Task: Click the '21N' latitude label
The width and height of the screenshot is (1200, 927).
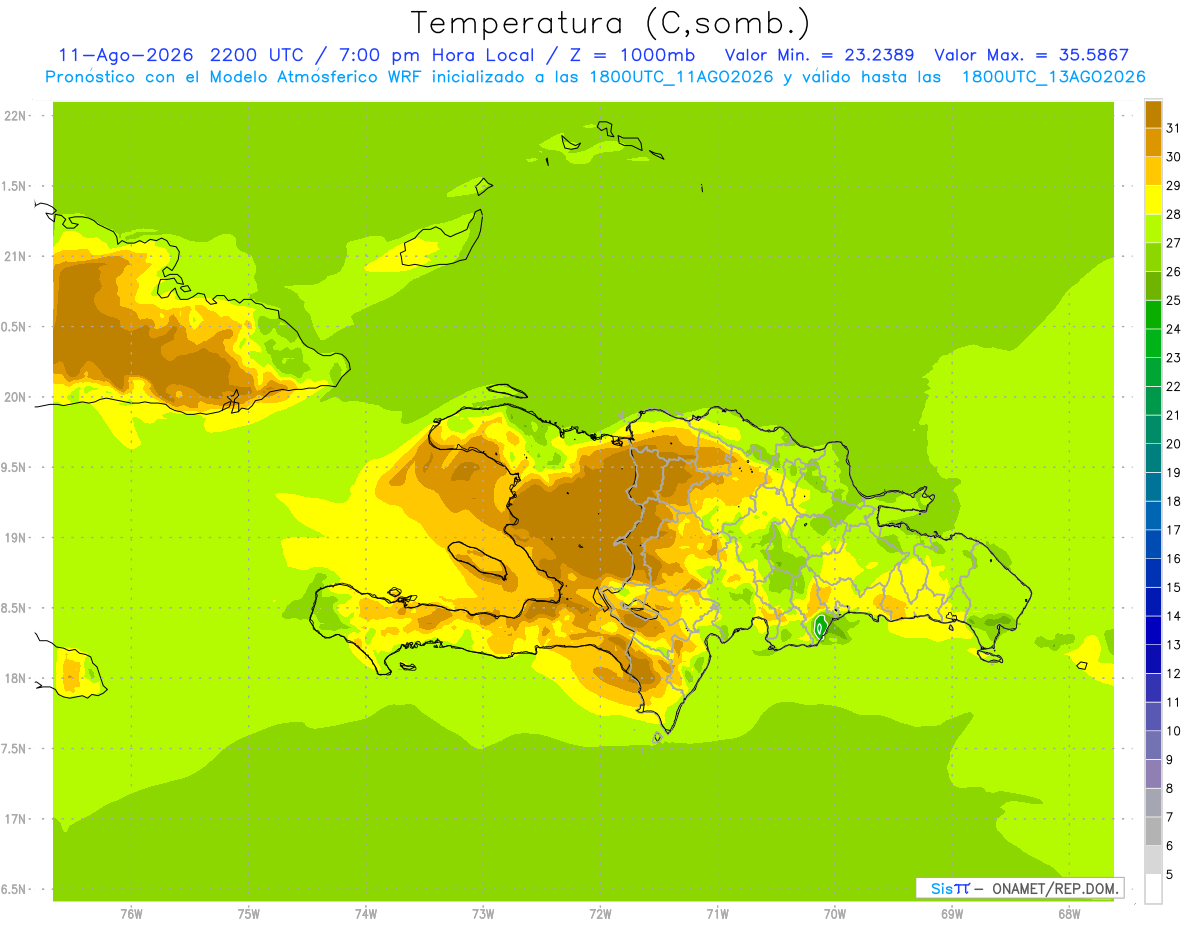Action: (16, 257)
